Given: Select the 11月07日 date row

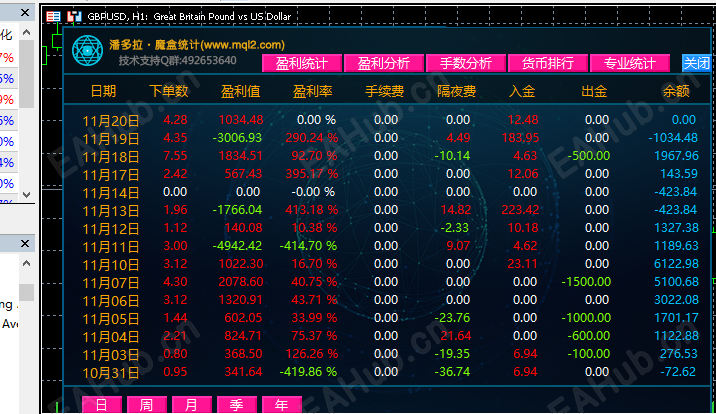Looking at the screenshot, I should 111,283.
